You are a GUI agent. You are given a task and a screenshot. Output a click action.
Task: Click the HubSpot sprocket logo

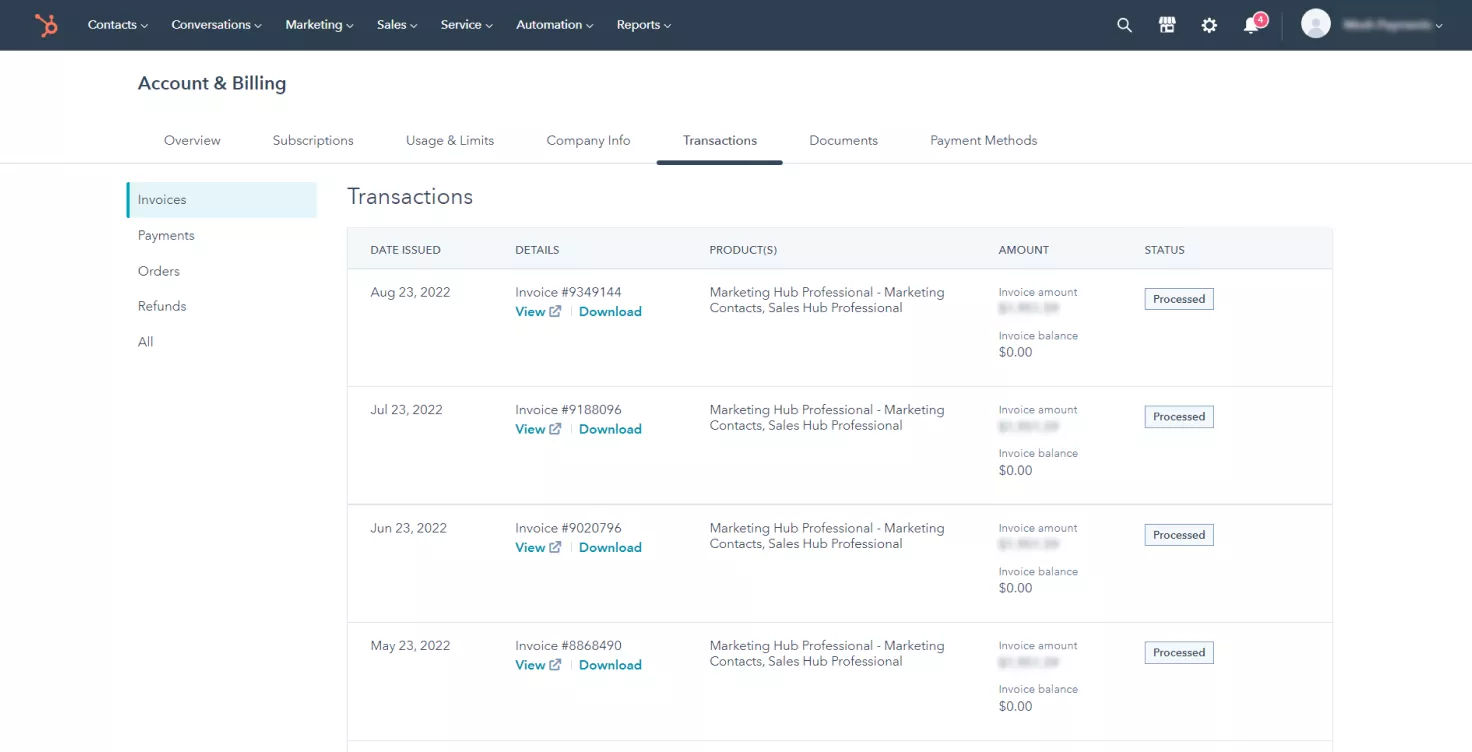[x=46, y=25]
